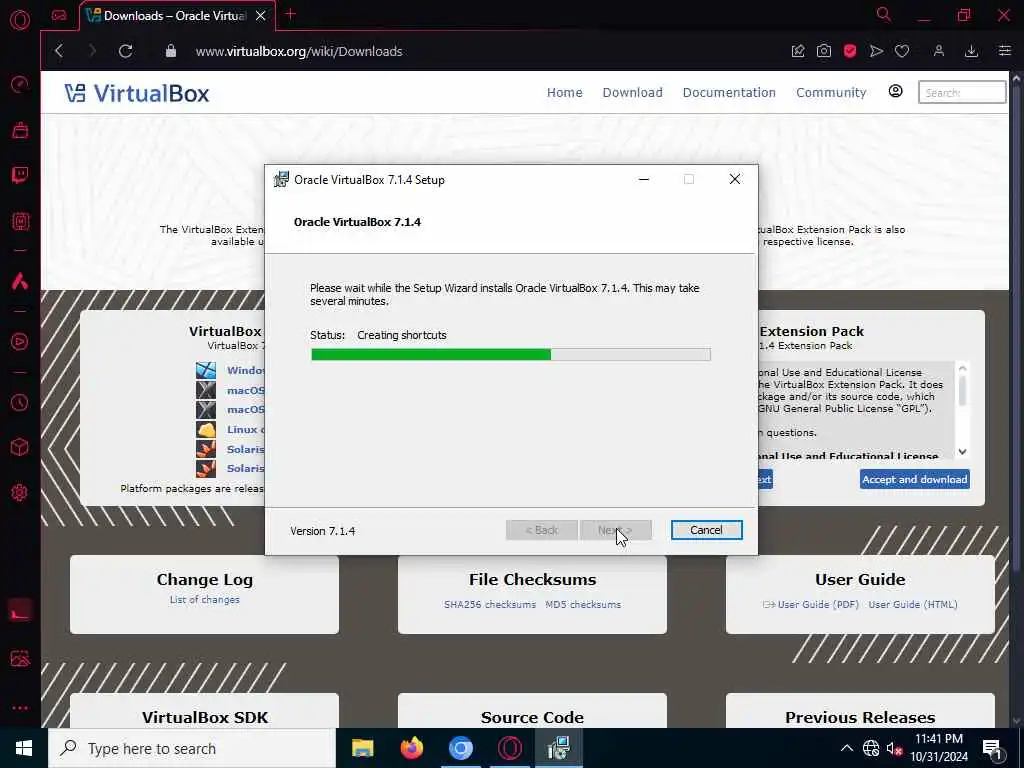Open the browser downloads icon
This screenshot has height=768, width=1024.
pyautogui.click(x=972, y=51)
